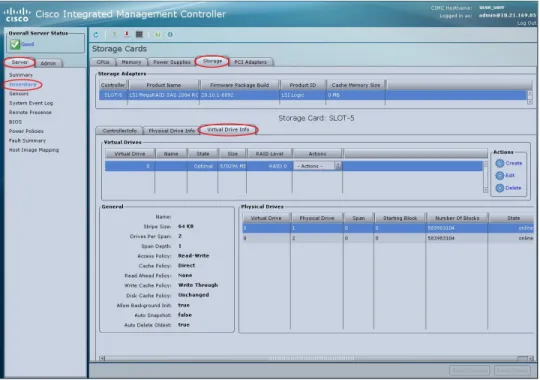Open the KVM console grid icon
540x380 pixels.
(139, 34)
